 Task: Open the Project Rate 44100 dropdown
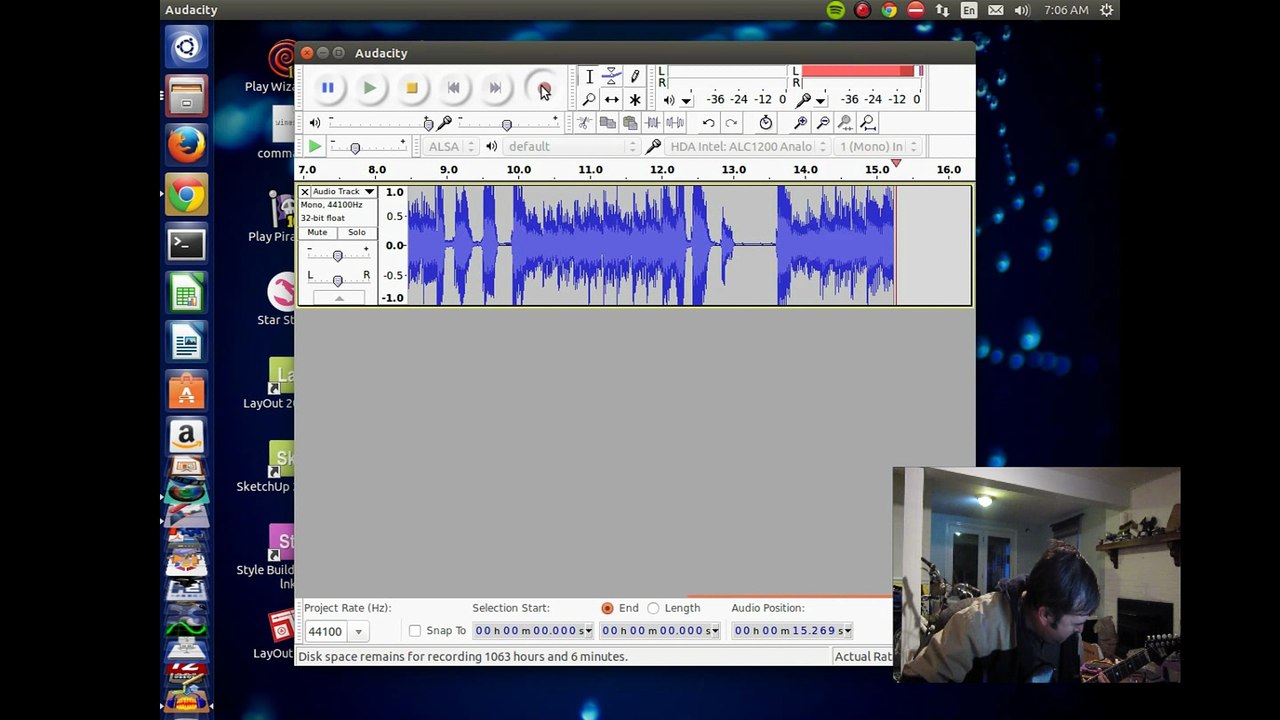[x=335, y=631]
